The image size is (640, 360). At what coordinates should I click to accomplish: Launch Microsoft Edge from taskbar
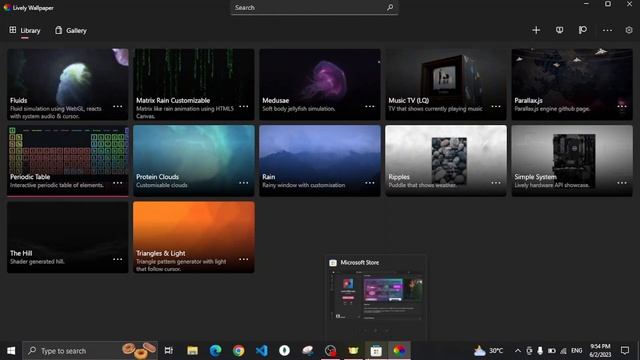[215, 351]
